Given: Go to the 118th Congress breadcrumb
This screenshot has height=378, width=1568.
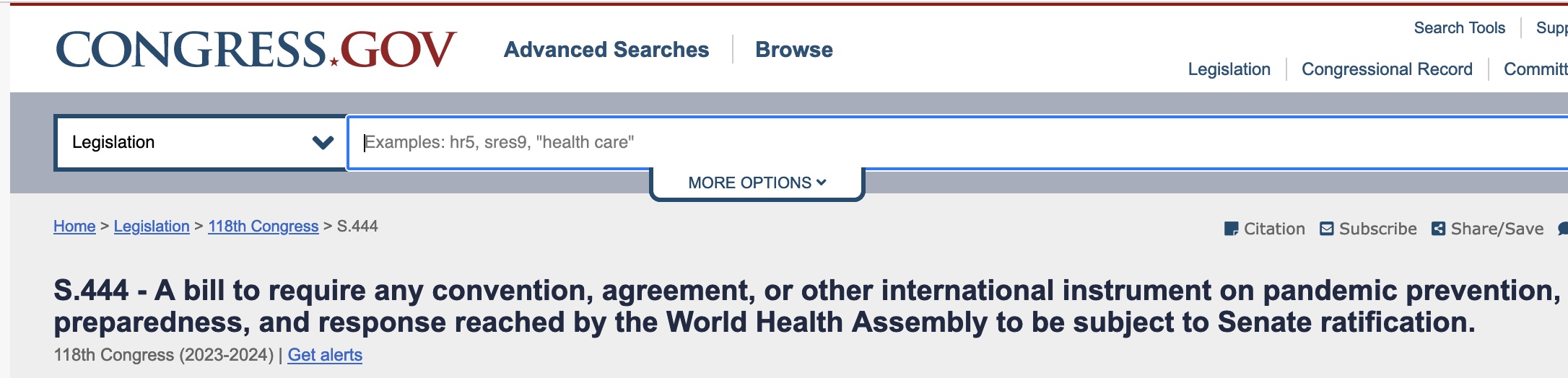Looking at the screenshot, I should (263, 227).
